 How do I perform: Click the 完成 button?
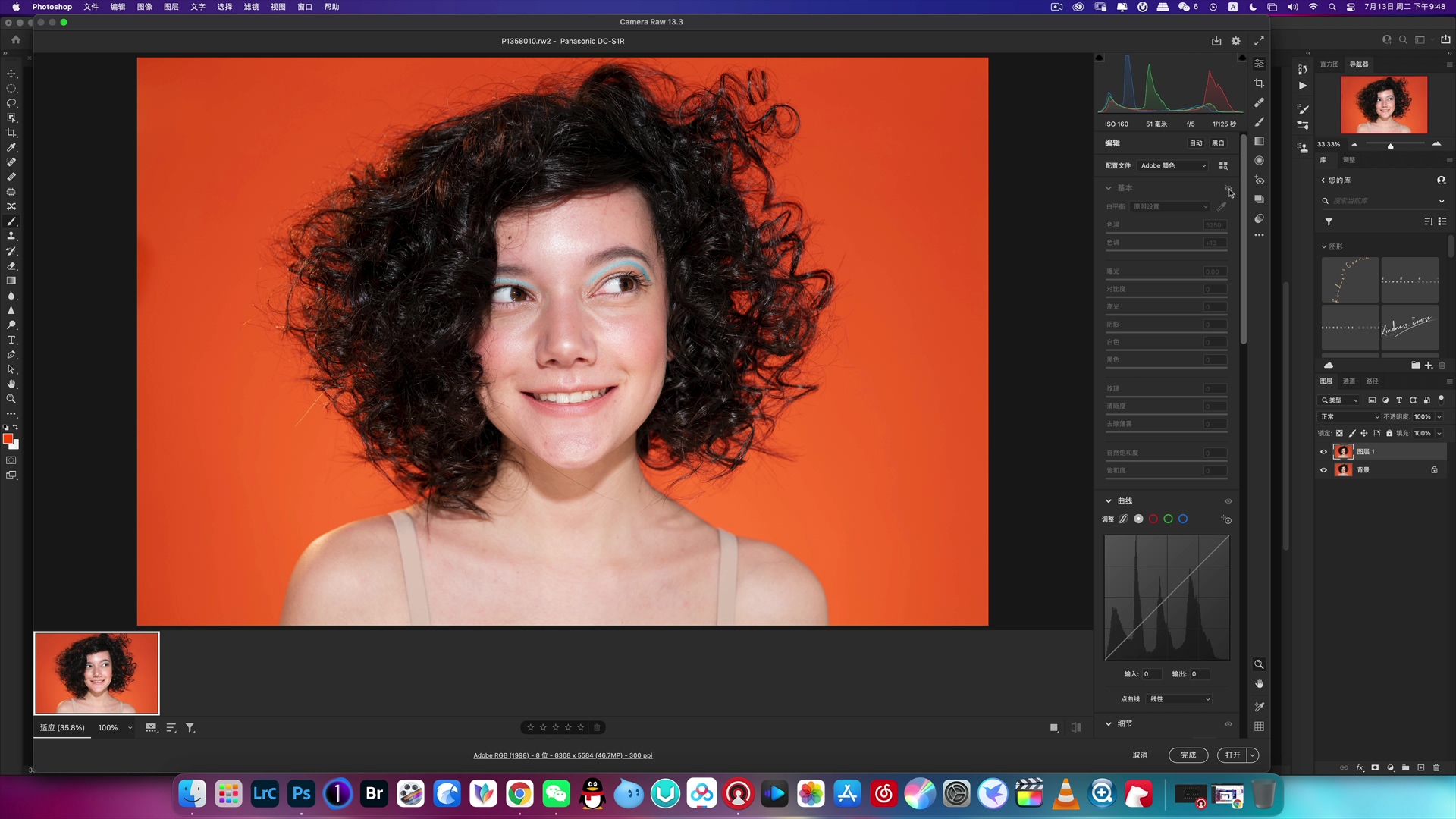(1188, 755)
